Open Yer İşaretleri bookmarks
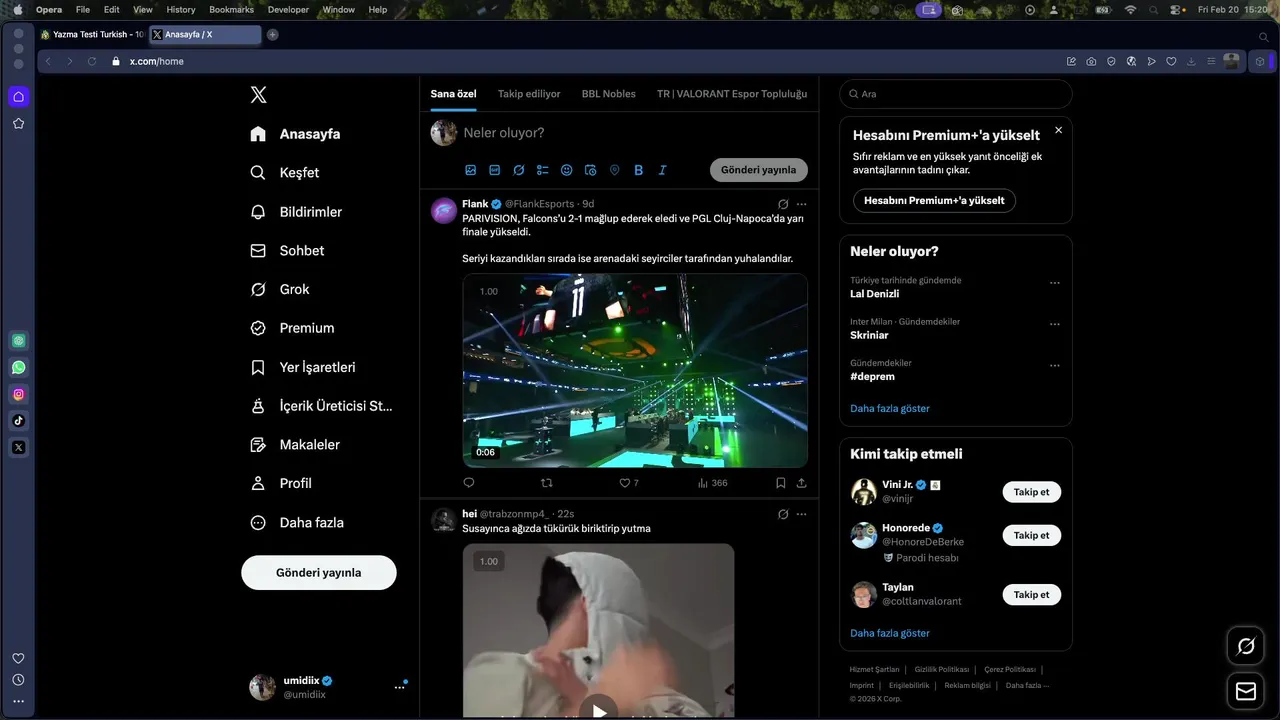1280x720 pixels. tap(303, 367)
